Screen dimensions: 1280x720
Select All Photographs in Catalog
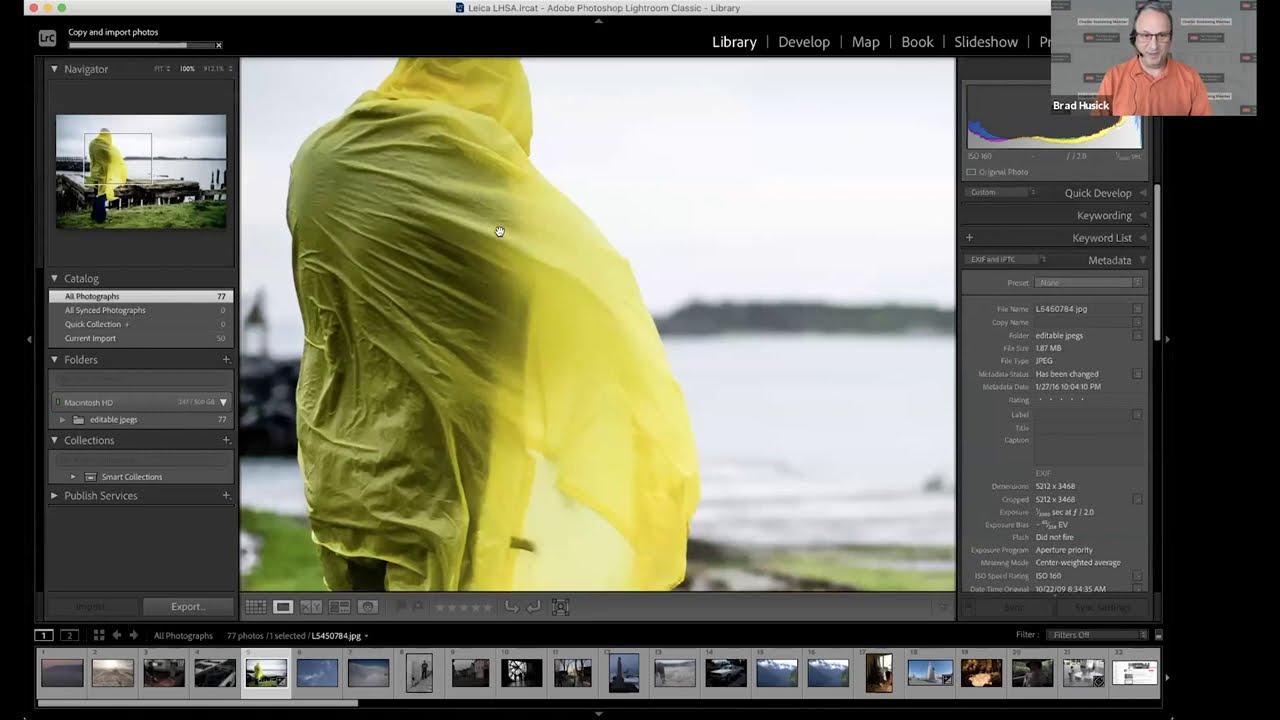[x=141, y=297]
